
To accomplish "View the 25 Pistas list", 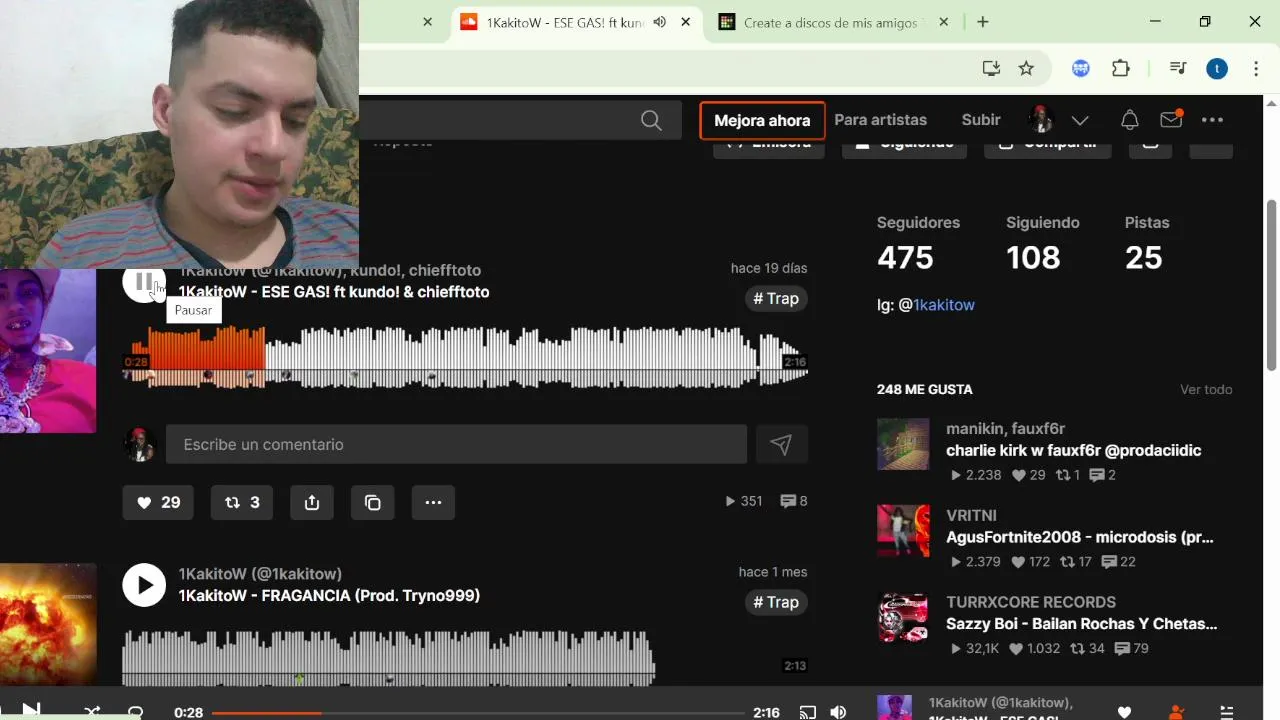I will tap(1147, 242).
